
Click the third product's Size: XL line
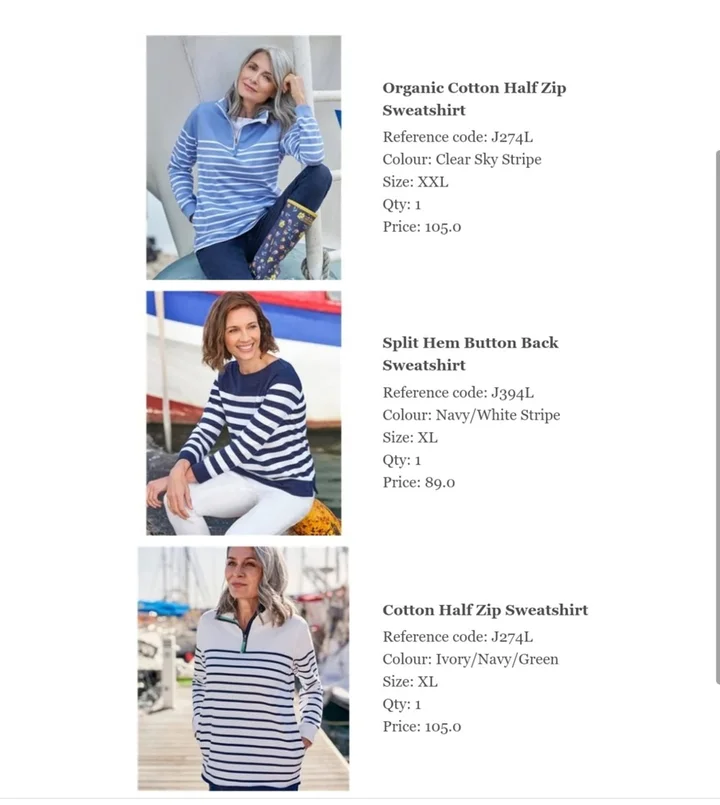tap(410, 682)
